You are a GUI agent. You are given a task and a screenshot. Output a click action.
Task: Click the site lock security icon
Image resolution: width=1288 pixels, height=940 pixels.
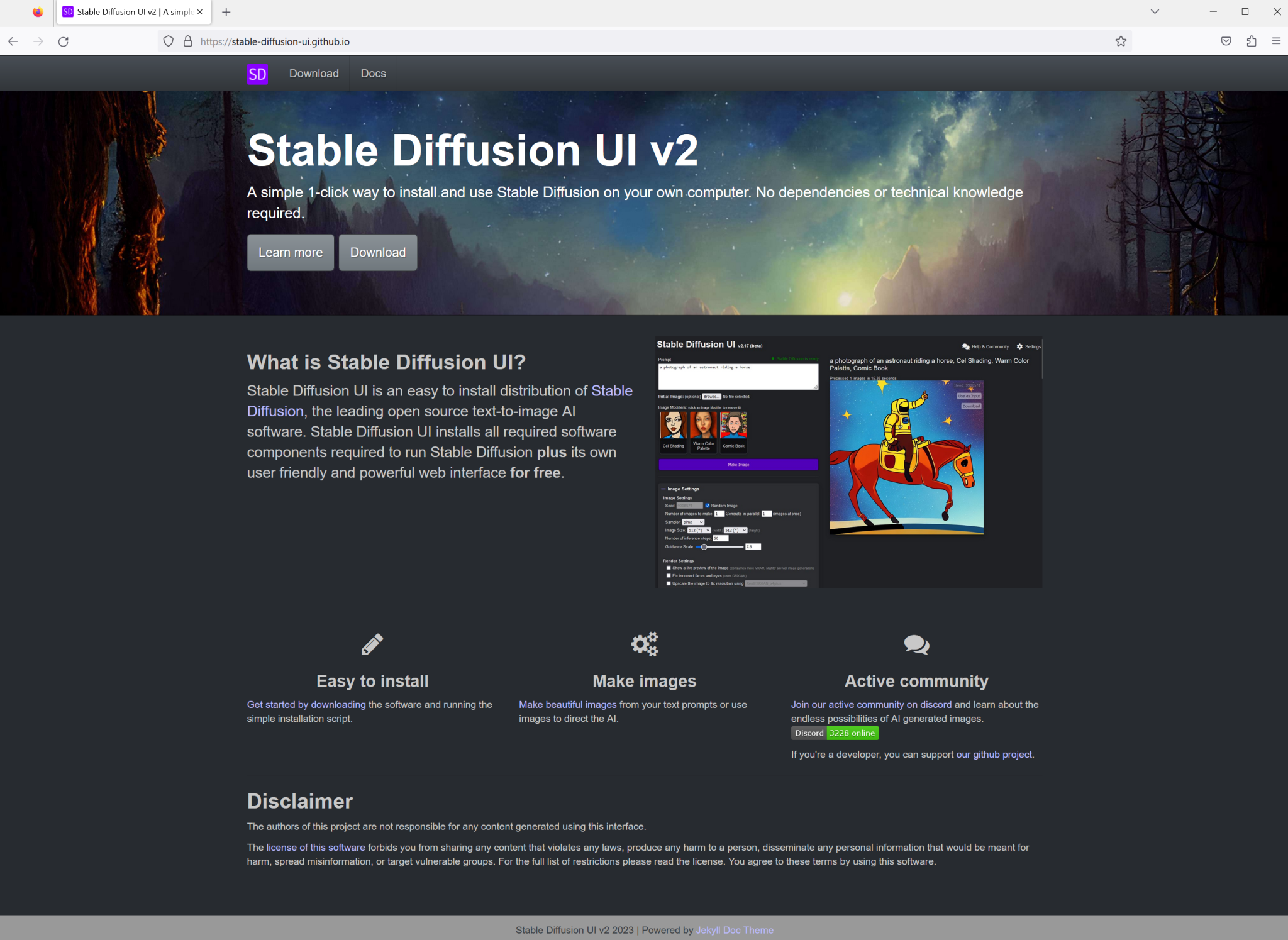(187, 41)
